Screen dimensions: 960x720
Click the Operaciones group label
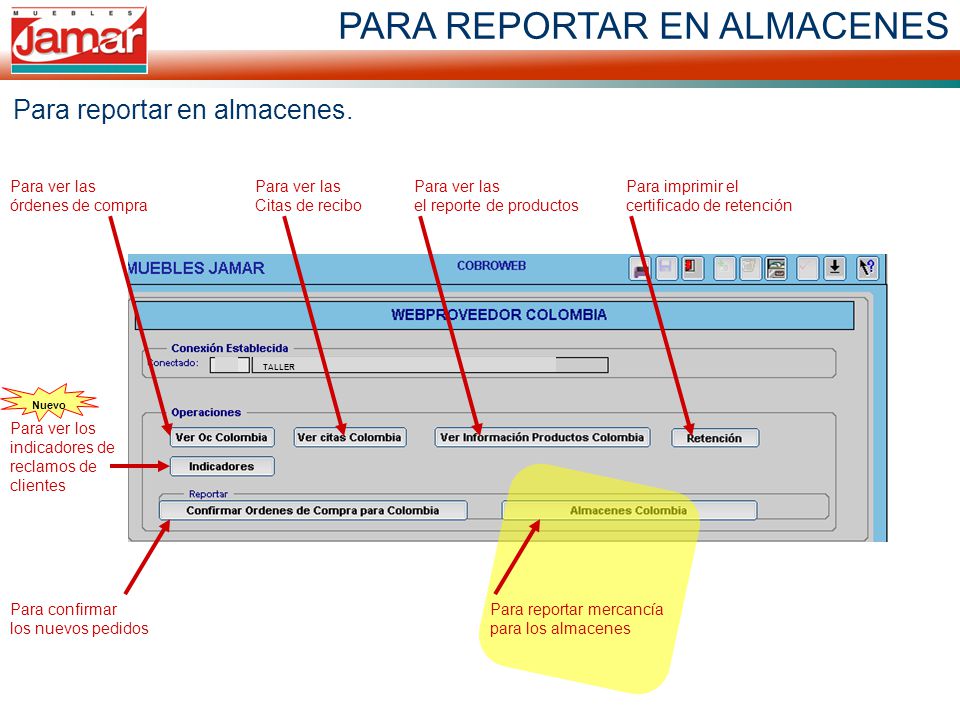[206, 412]
